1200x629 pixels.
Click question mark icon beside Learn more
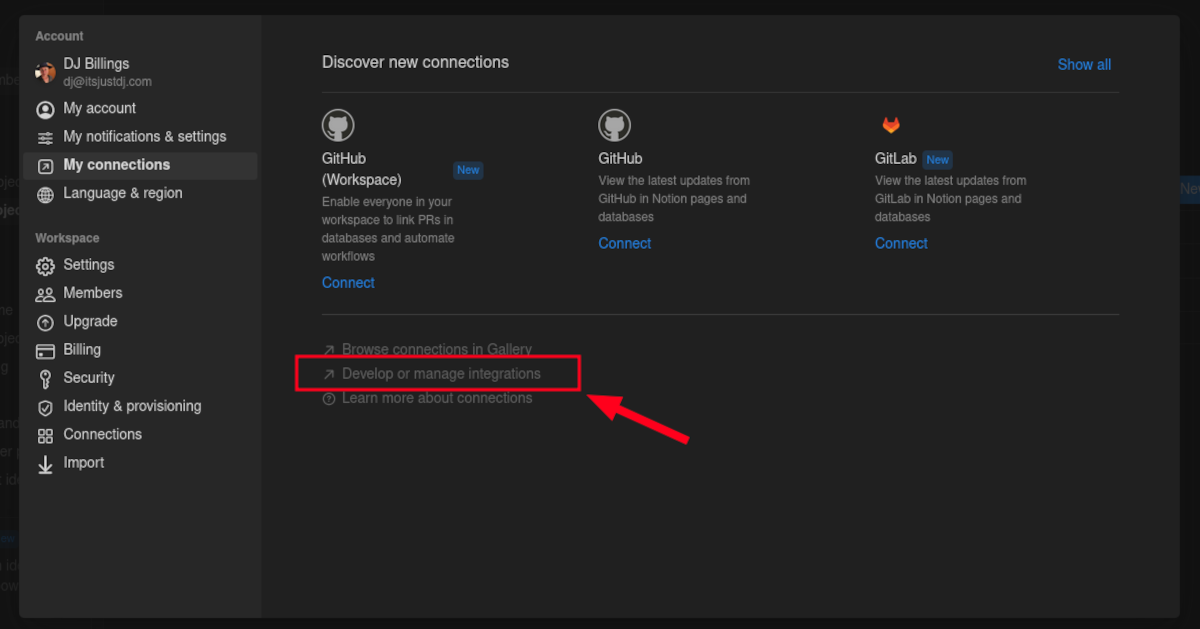(x=329, y=398)
